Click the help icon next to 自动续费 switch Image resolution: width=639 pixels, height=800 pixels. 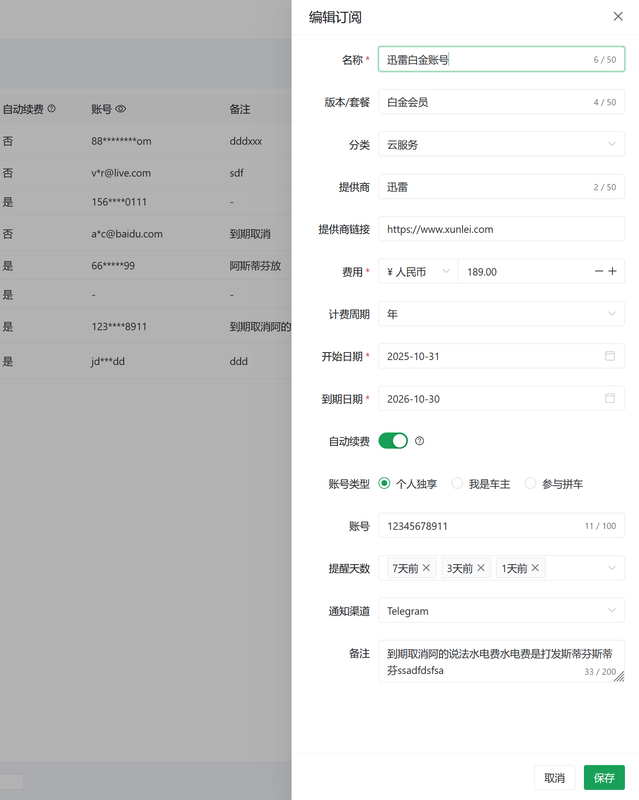(x=419, y=441)
